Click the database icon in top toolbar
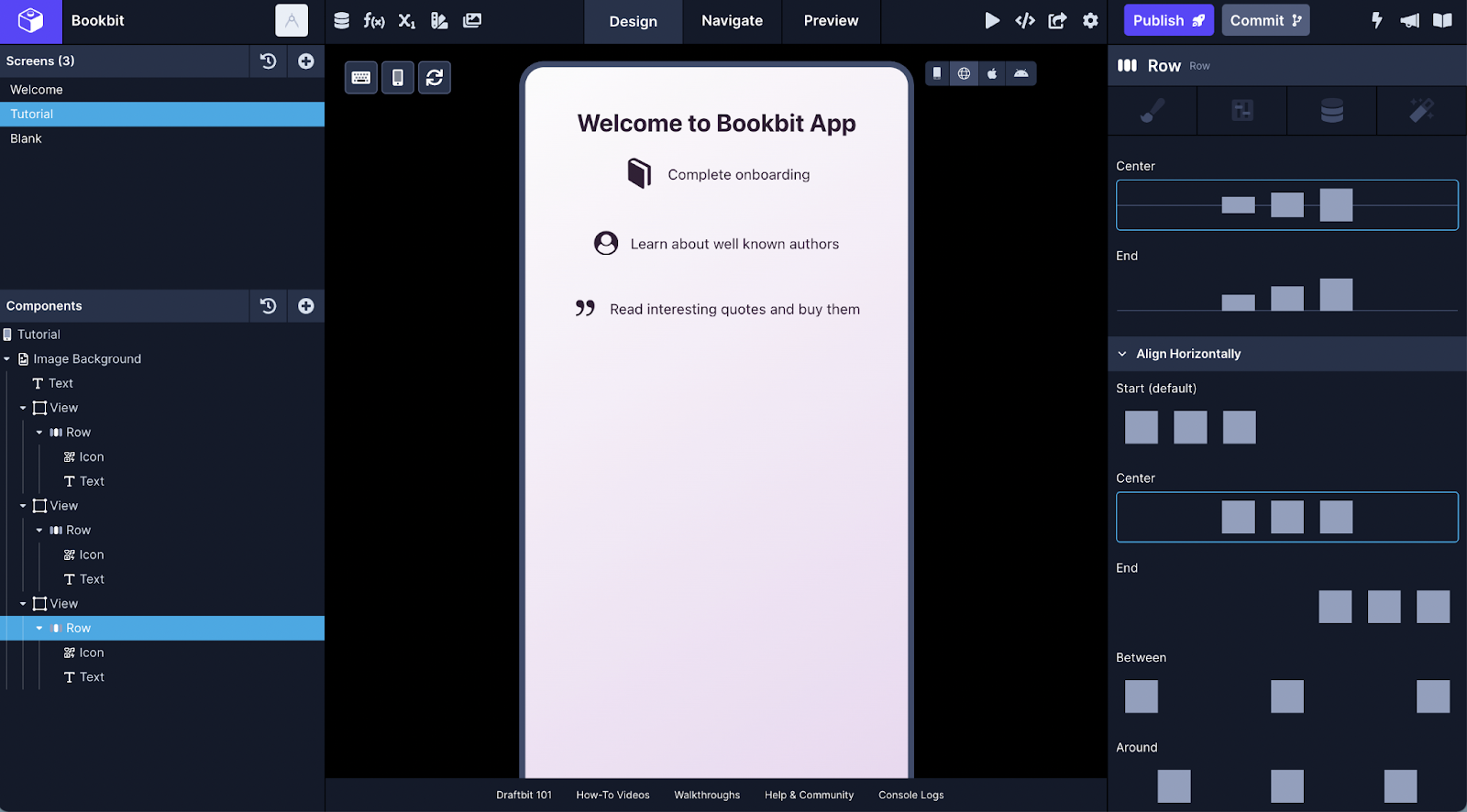Image resolution: width=1467 pixels, height=812 pixels. coord(341,20)
